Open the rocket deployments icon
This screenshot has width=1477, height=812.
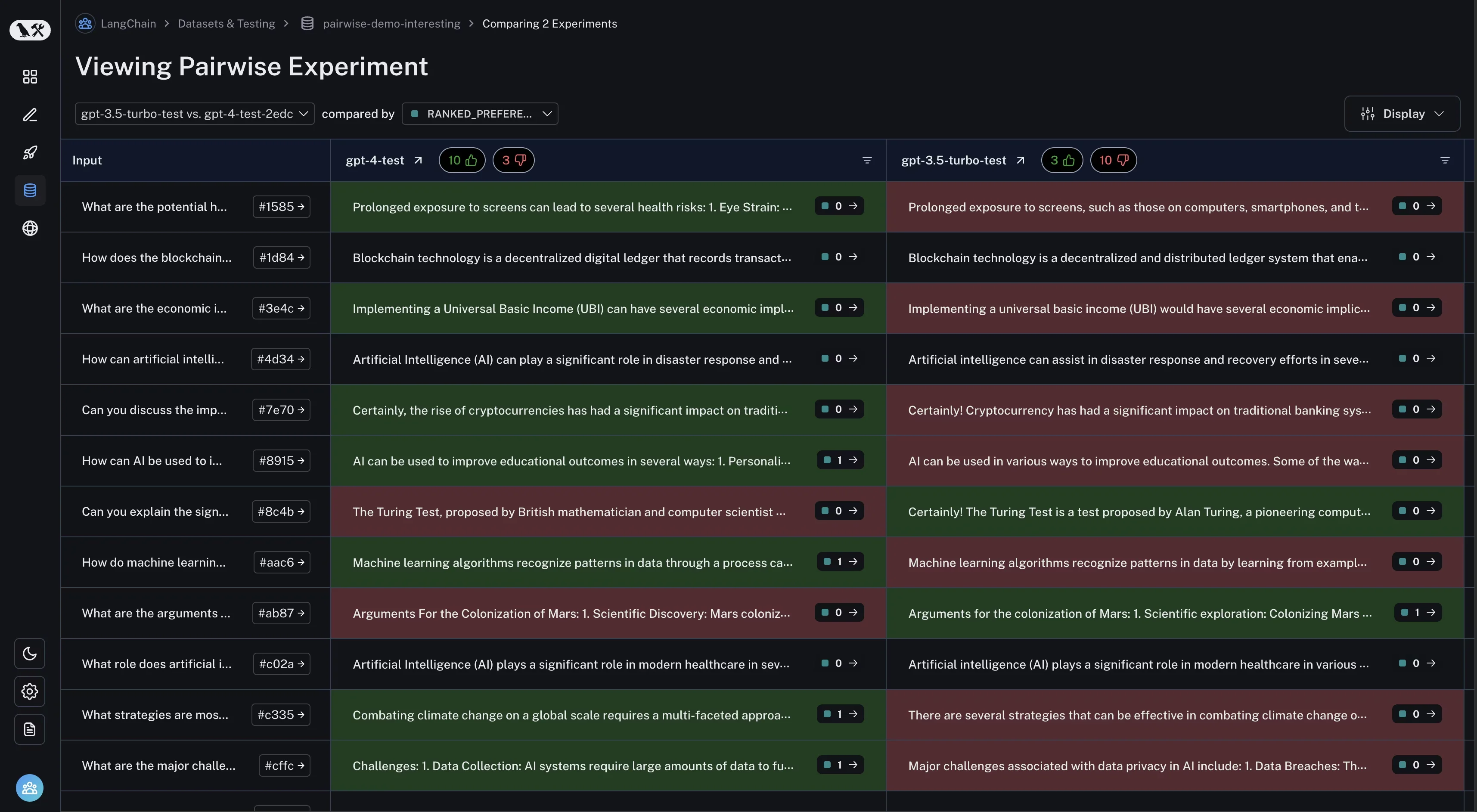[30, 152]
